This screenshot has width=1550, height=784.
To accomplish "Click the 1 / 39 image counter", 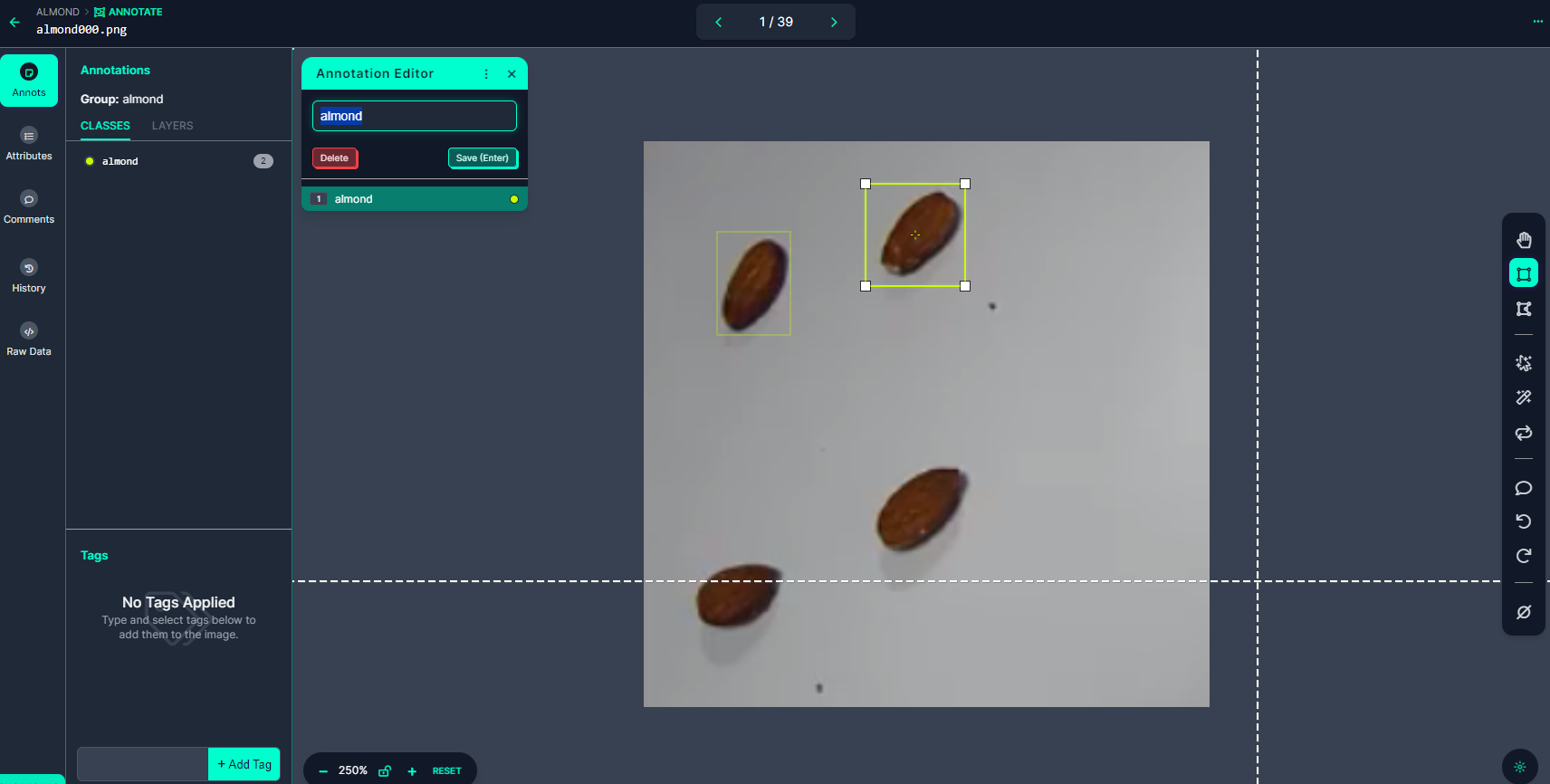I will [776, 22].
